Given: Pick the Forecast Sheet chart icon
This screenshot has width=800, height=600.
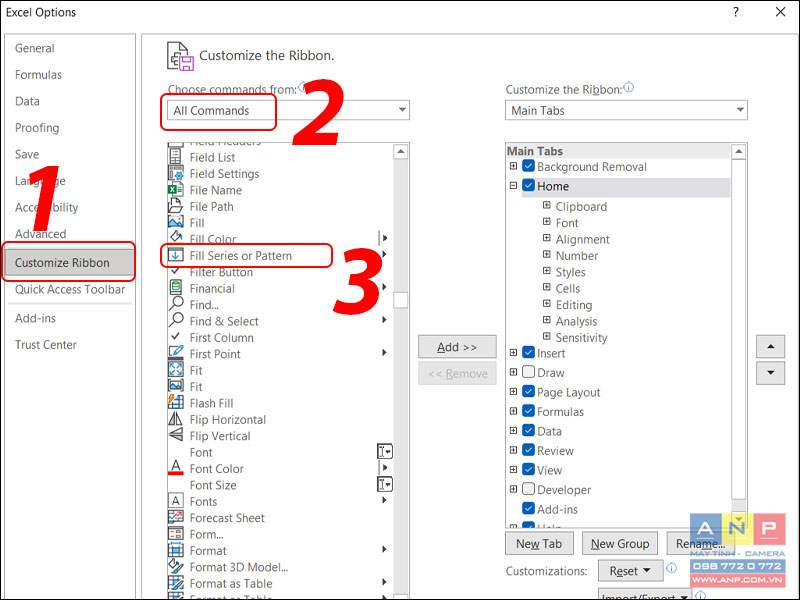Looking at the screenshot, I should point(176,517).
